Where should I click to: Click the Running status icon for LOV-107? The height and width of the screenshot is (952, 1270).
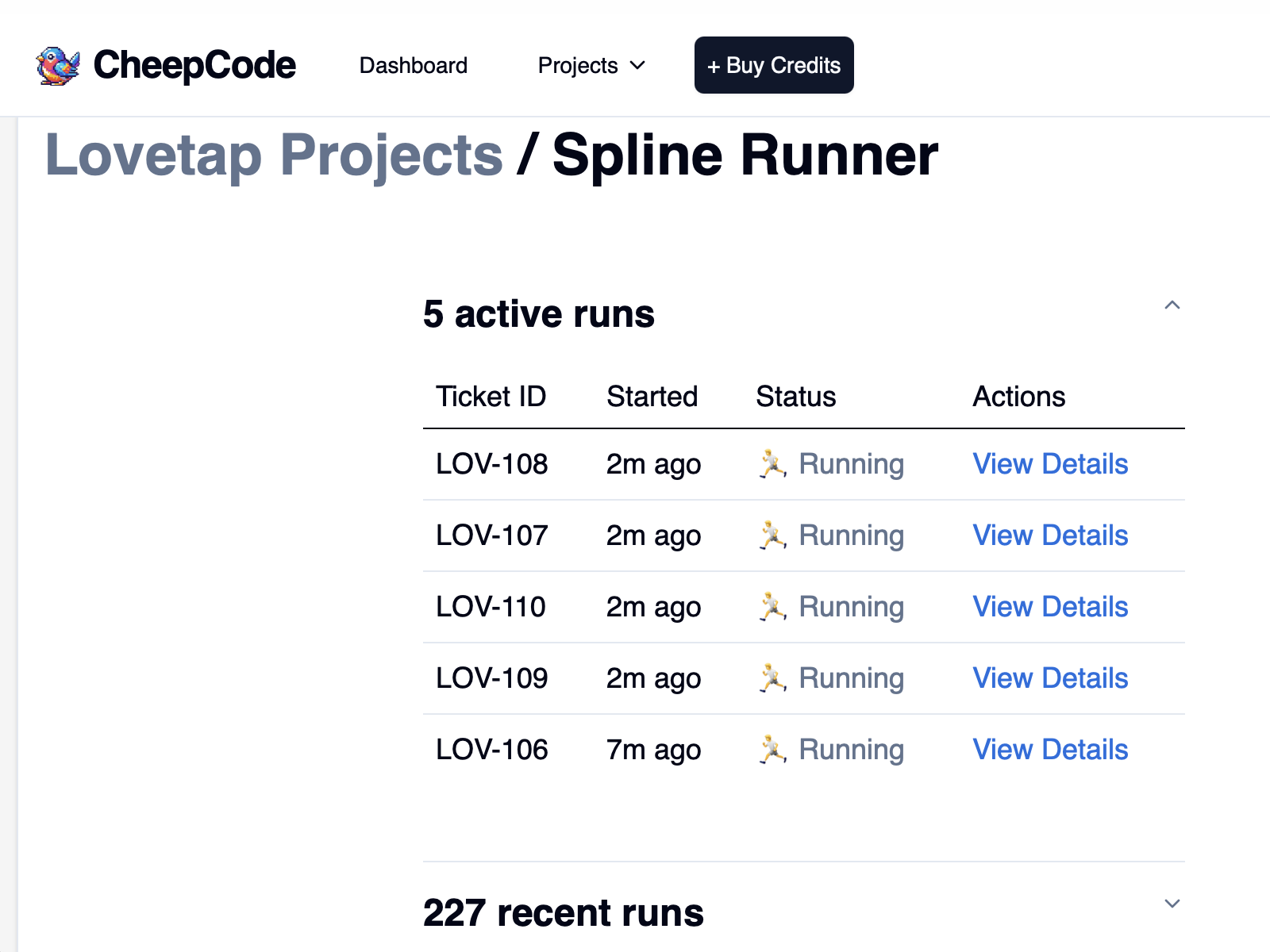772,535
